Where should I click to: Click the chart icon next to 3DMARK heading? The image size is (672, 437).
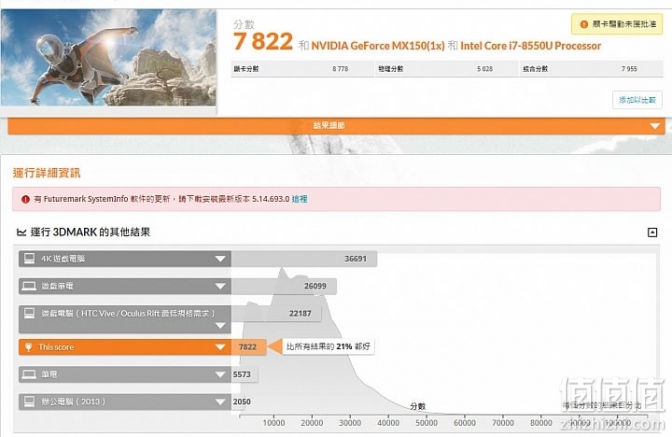[21, 232]
